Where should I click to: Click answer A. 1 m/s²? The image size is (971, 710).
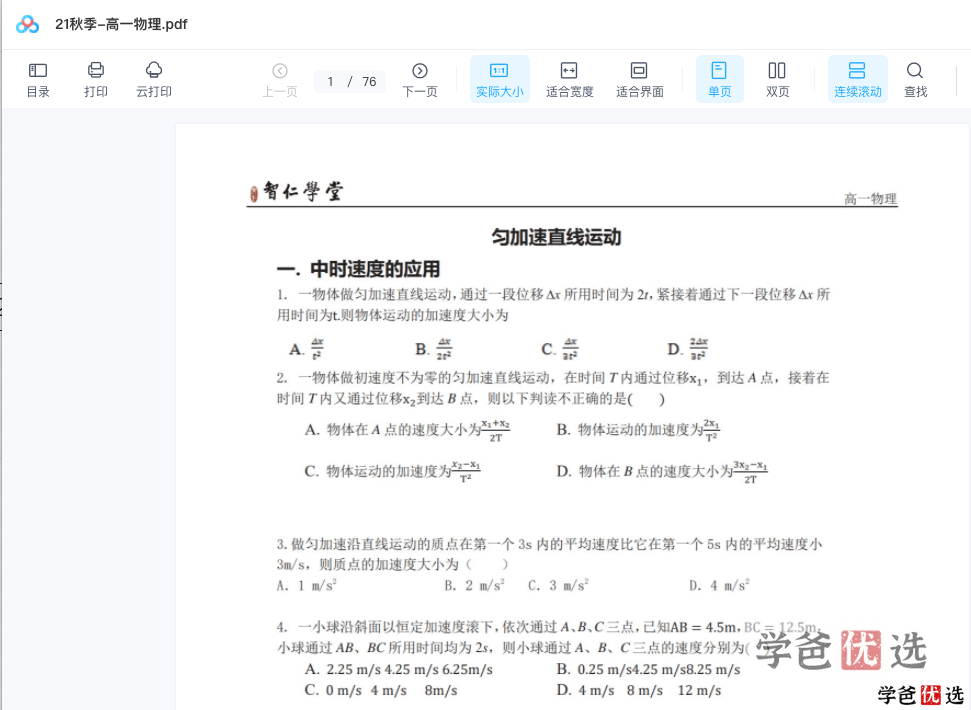[x=307, y=585]
